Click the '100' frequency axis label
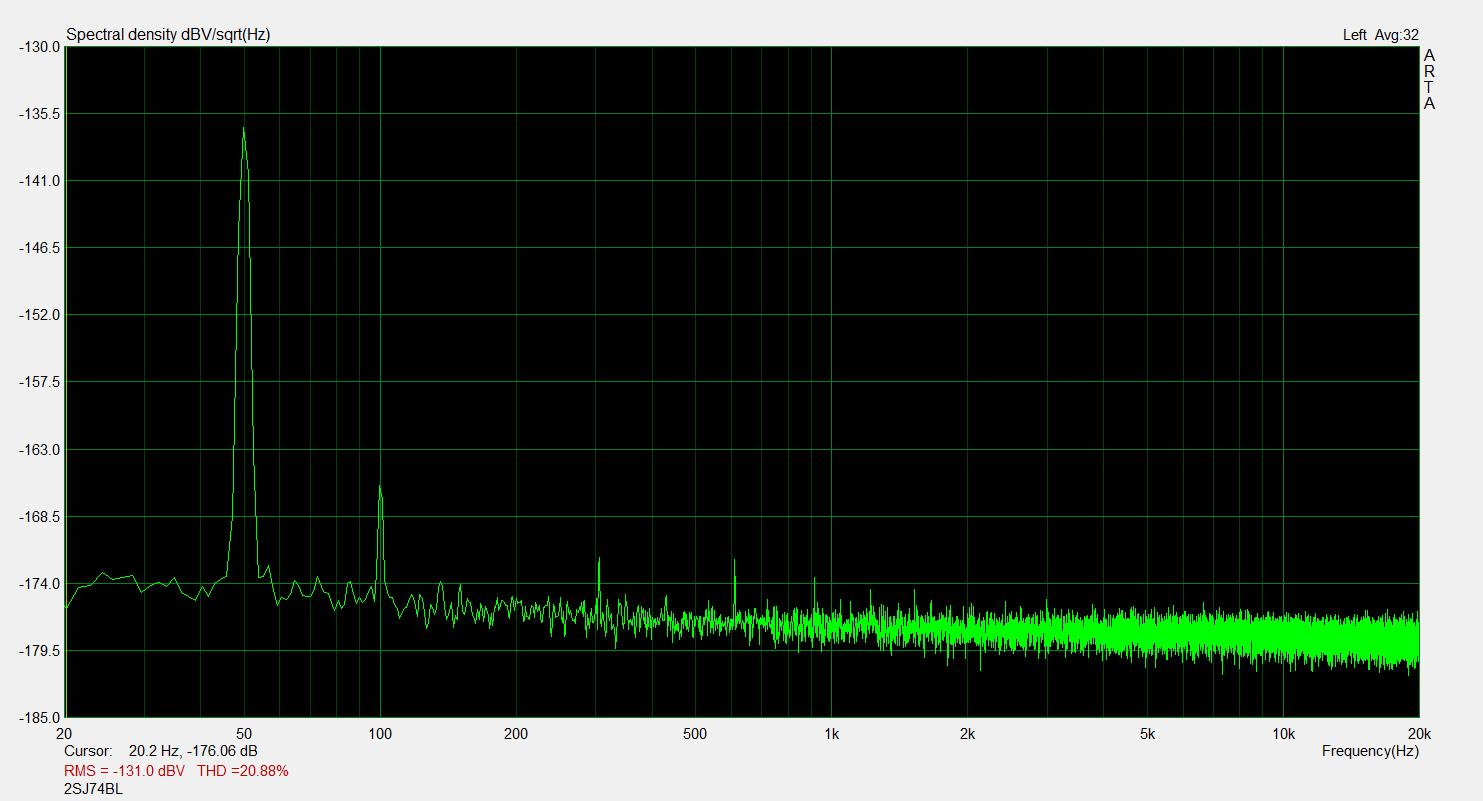Viewport: 1483px width, 801px height. point(380,734)
